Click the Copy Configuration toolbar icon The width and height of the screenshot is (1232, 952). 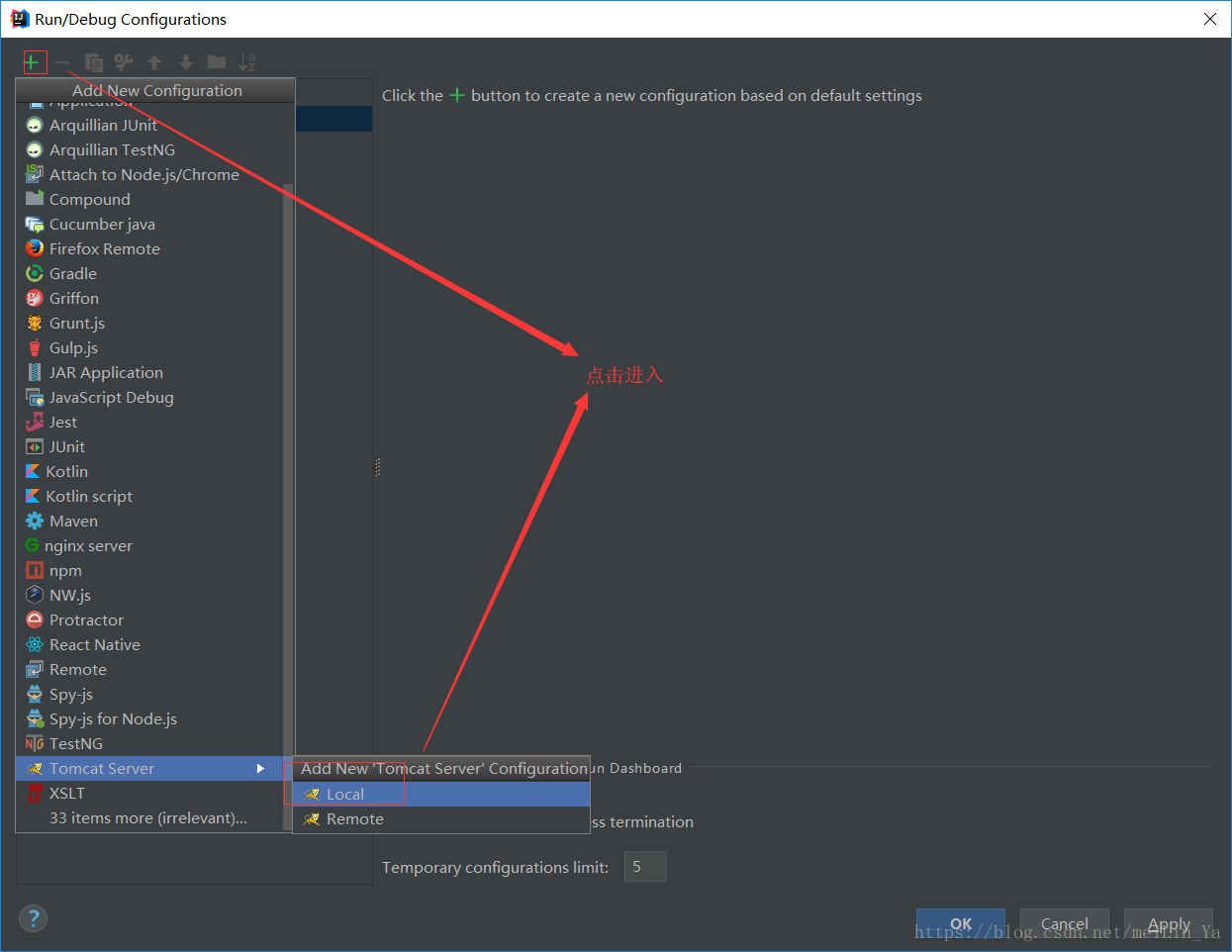tap(94, 62)
